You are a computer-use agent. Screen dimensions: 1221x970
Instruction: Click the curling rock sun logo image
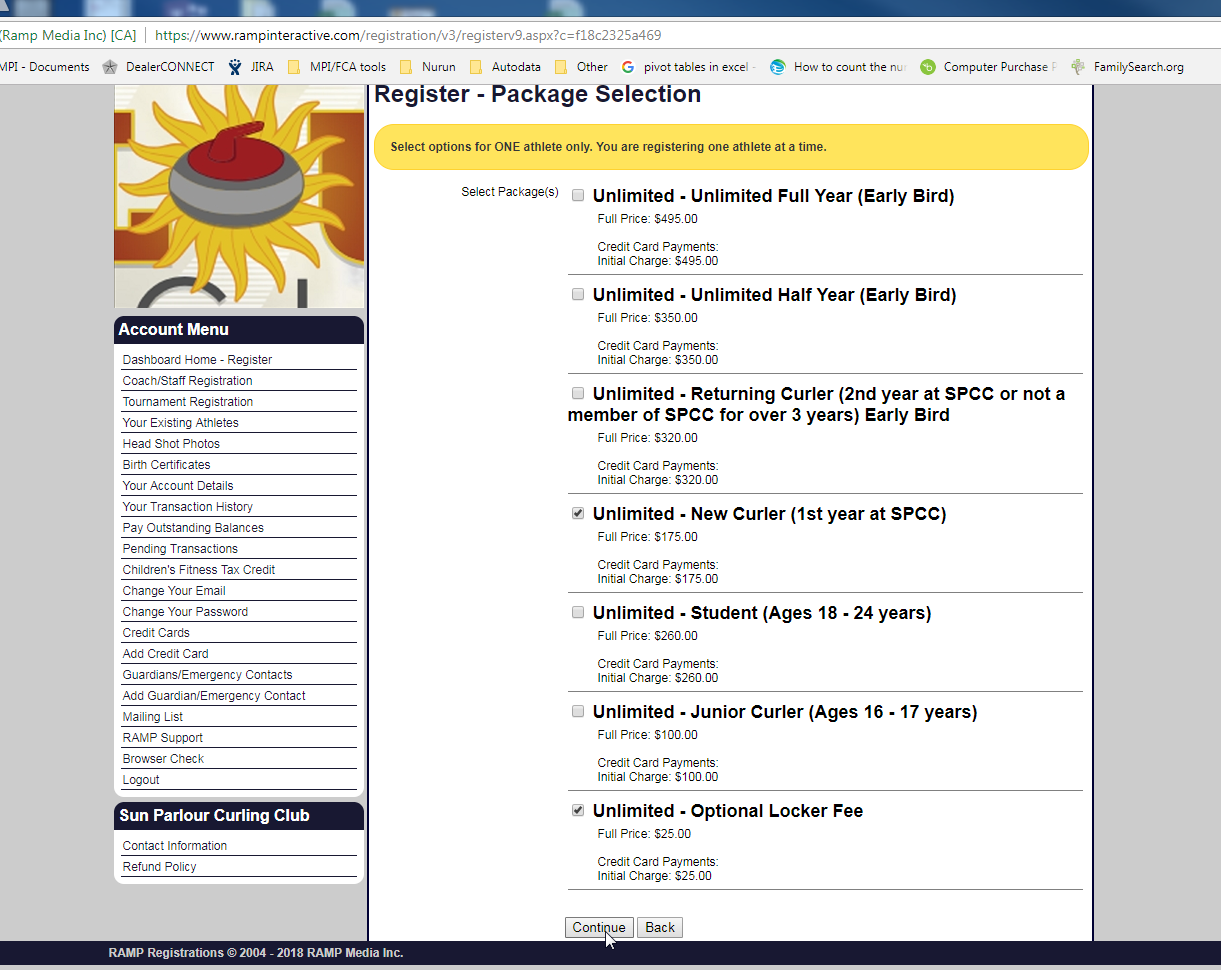pos(239,196)
